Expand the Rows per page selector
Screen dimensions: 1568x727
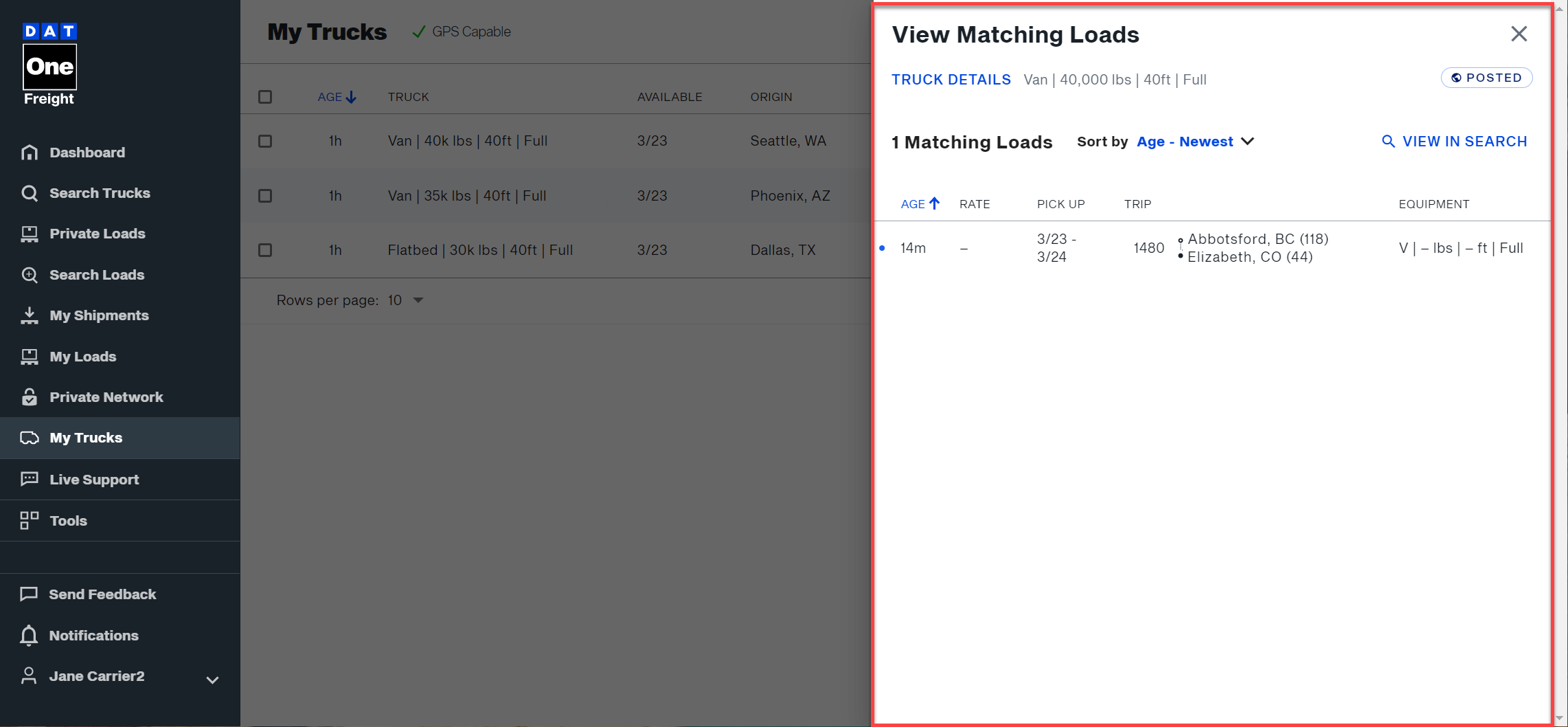coord(404,300)
